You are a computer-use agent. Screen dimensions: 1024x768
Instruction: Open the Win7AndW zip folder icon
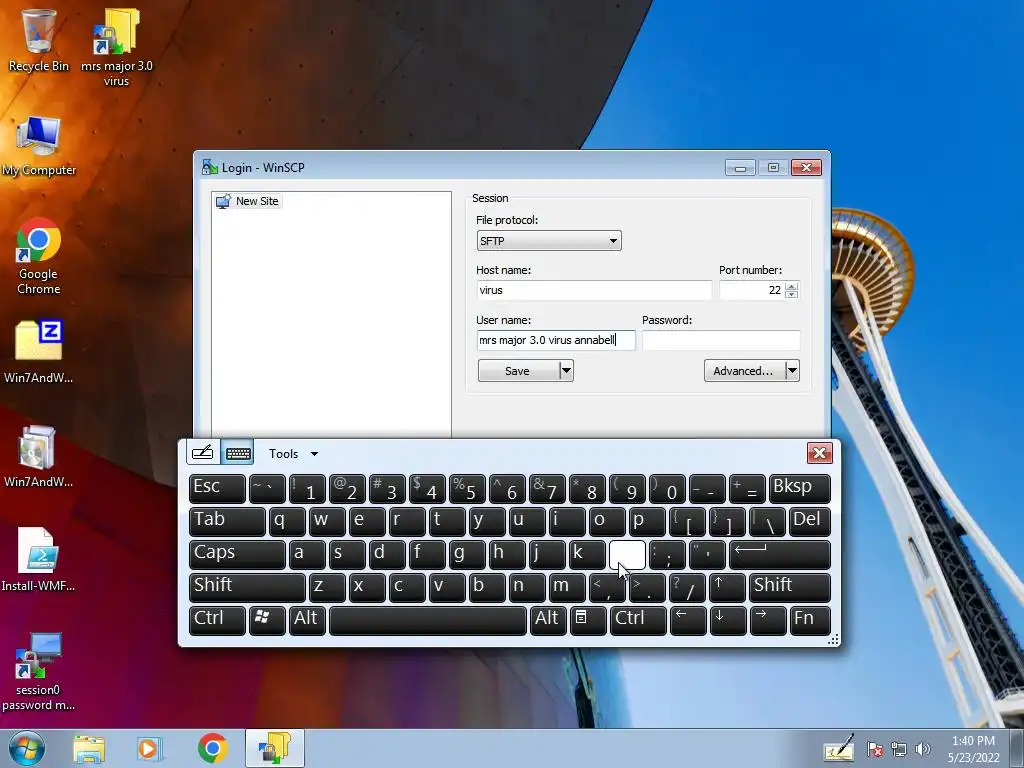pos(39,351)
